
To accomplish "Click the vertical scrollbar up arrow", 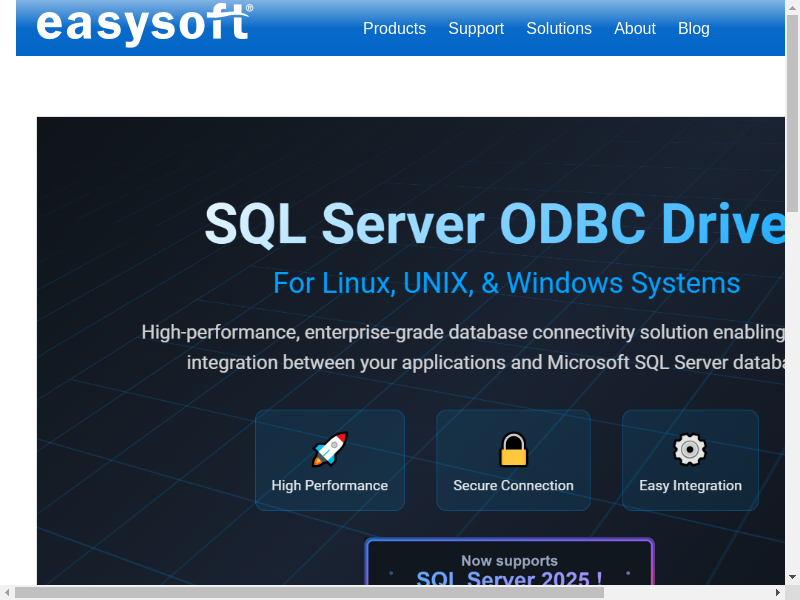I will 792,7.
